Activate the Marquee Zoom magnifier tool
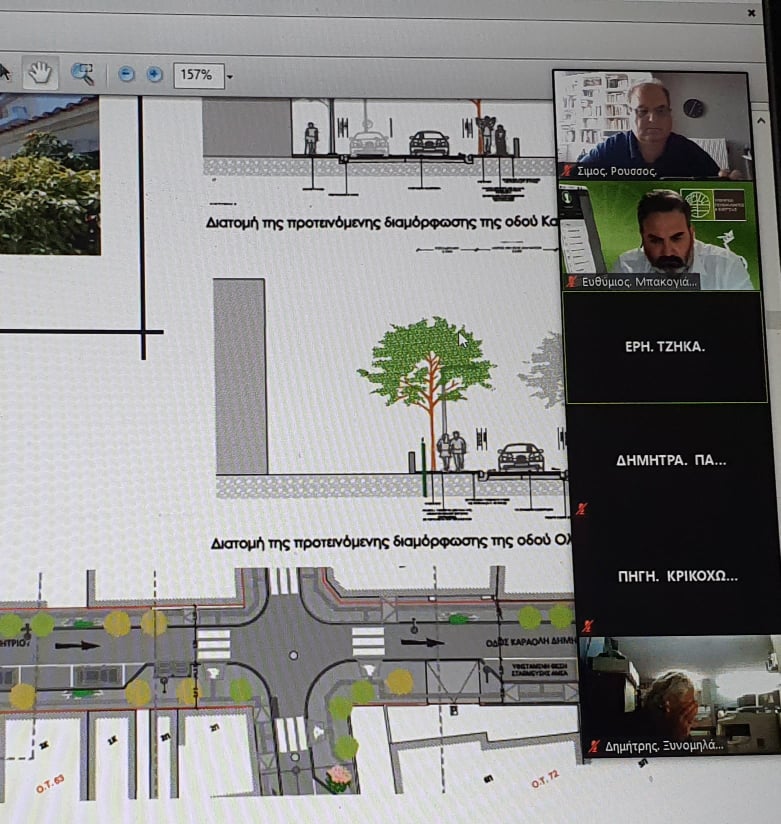The image size is (781, 824). point(82,74)
